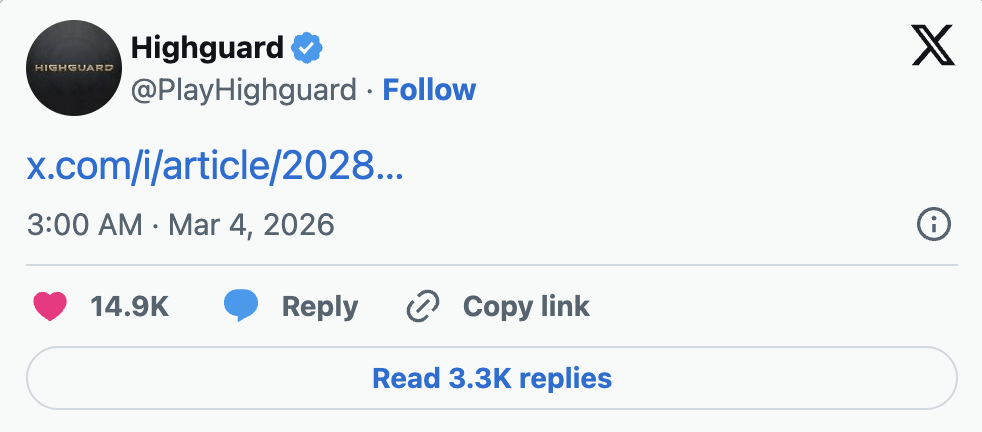The width and height of the screenshot is (982, 432).
Task: Open the info icon beside timestamp
Action: (x=933, y=225)
